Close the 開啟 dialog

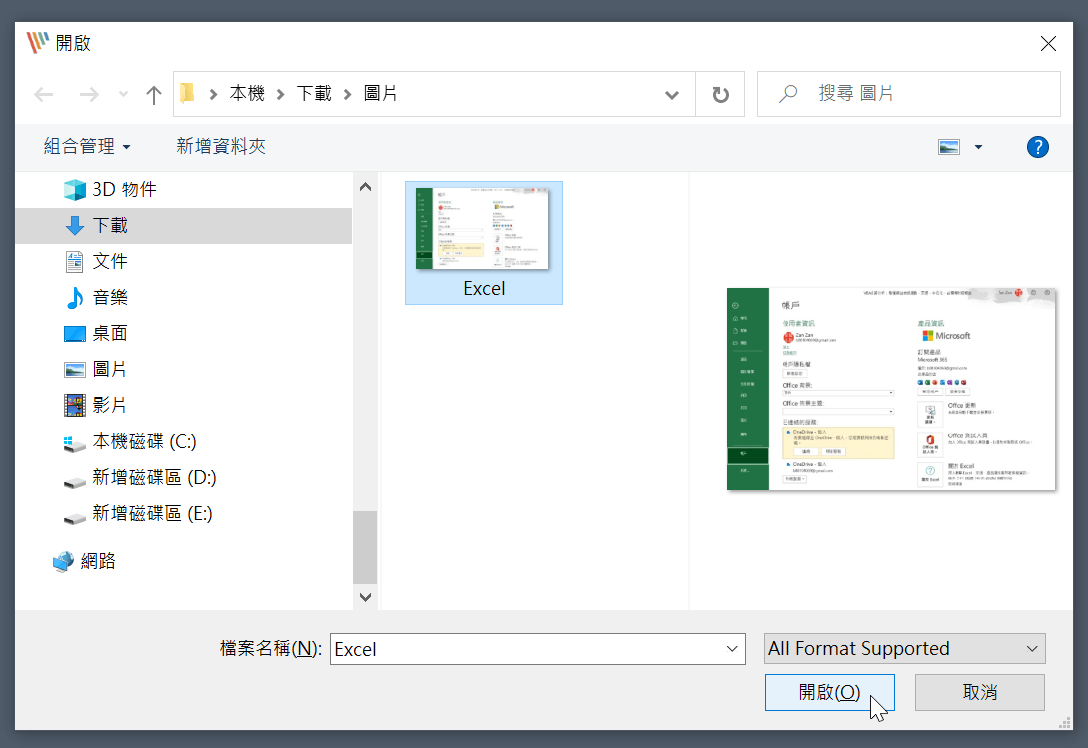(x=1048, y=44)
